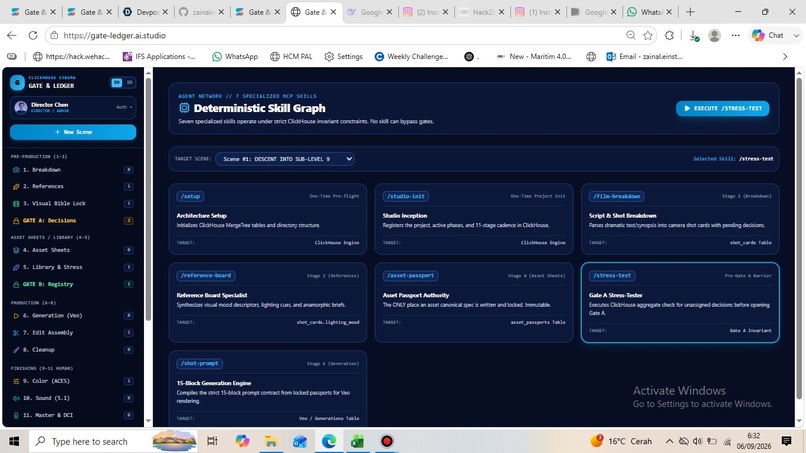The width and height of the screenshot is (806, 453).
Task: Expand the Copilot Chat chevron
Action: coord(796,35)
